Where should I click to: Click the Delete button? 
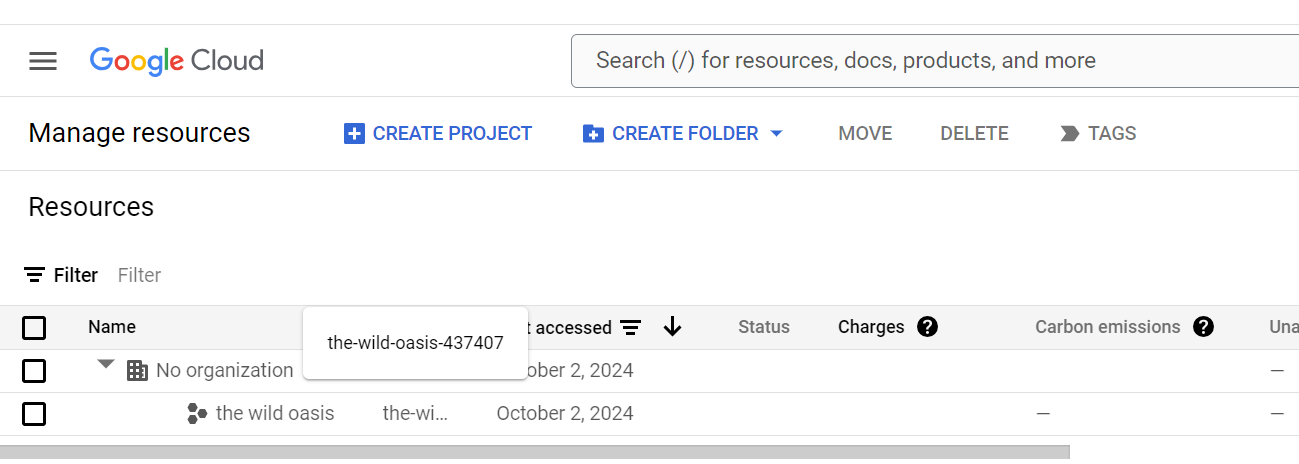coord(974,134)
